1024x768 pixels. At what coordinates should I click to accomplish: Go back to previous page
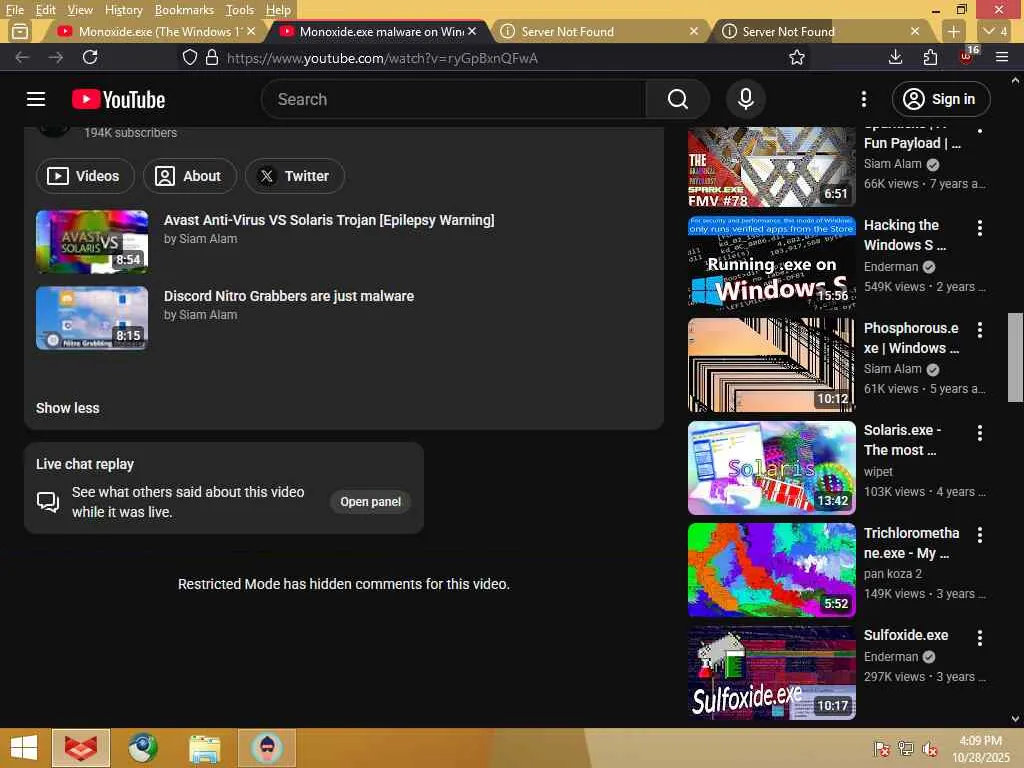22,57
